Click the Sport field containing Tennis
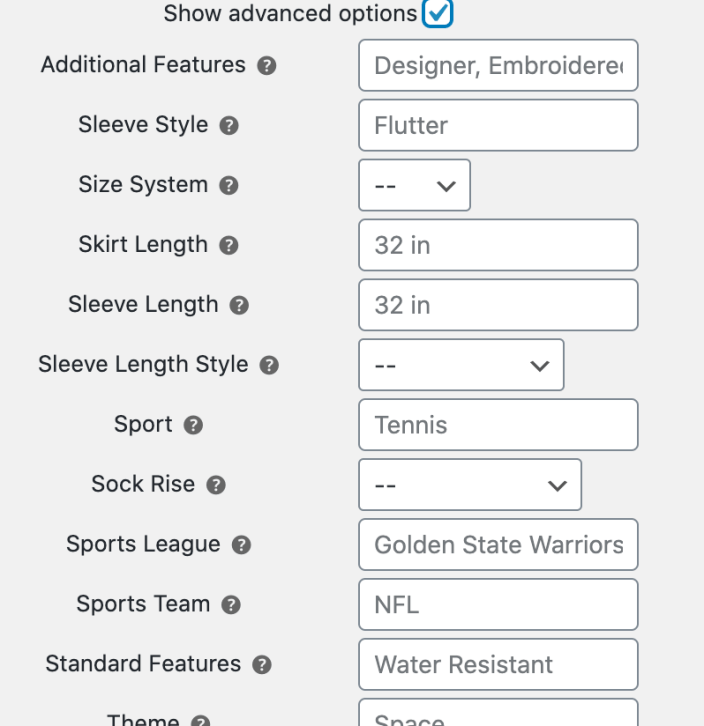Viewport: 704px width, 726px height. (x=498, y=425)
